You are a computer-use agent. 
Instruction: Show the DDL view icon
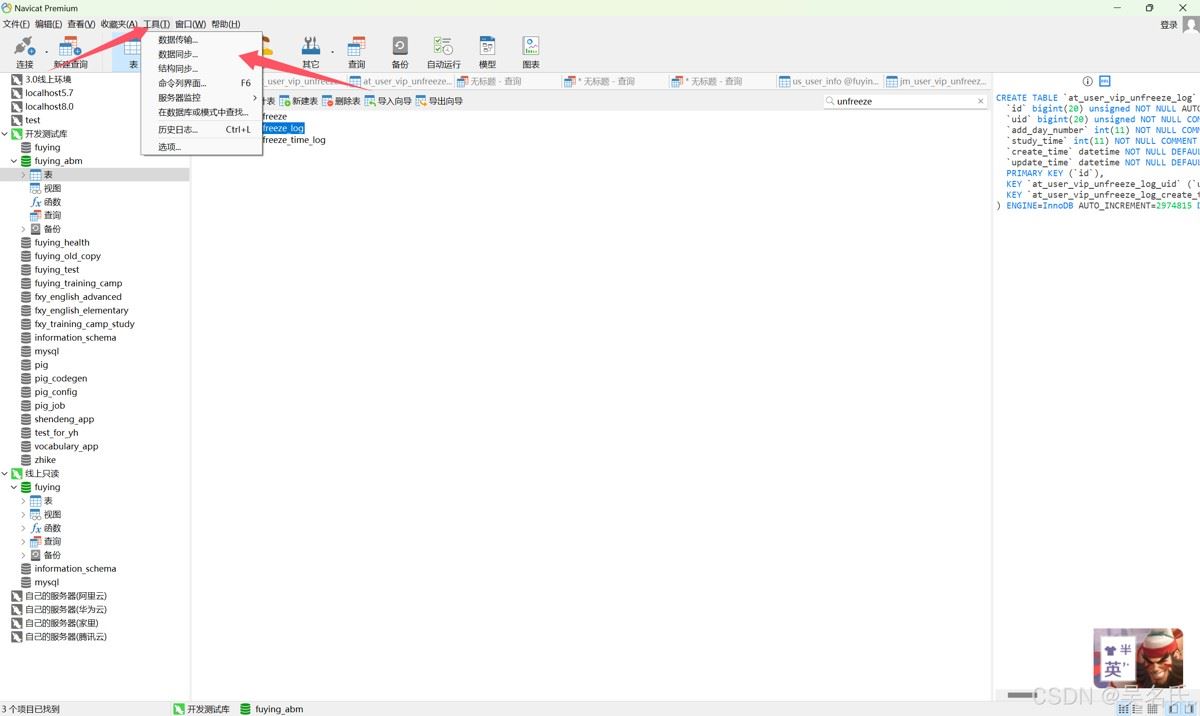pyautogui.click(x=1105, y=81)
